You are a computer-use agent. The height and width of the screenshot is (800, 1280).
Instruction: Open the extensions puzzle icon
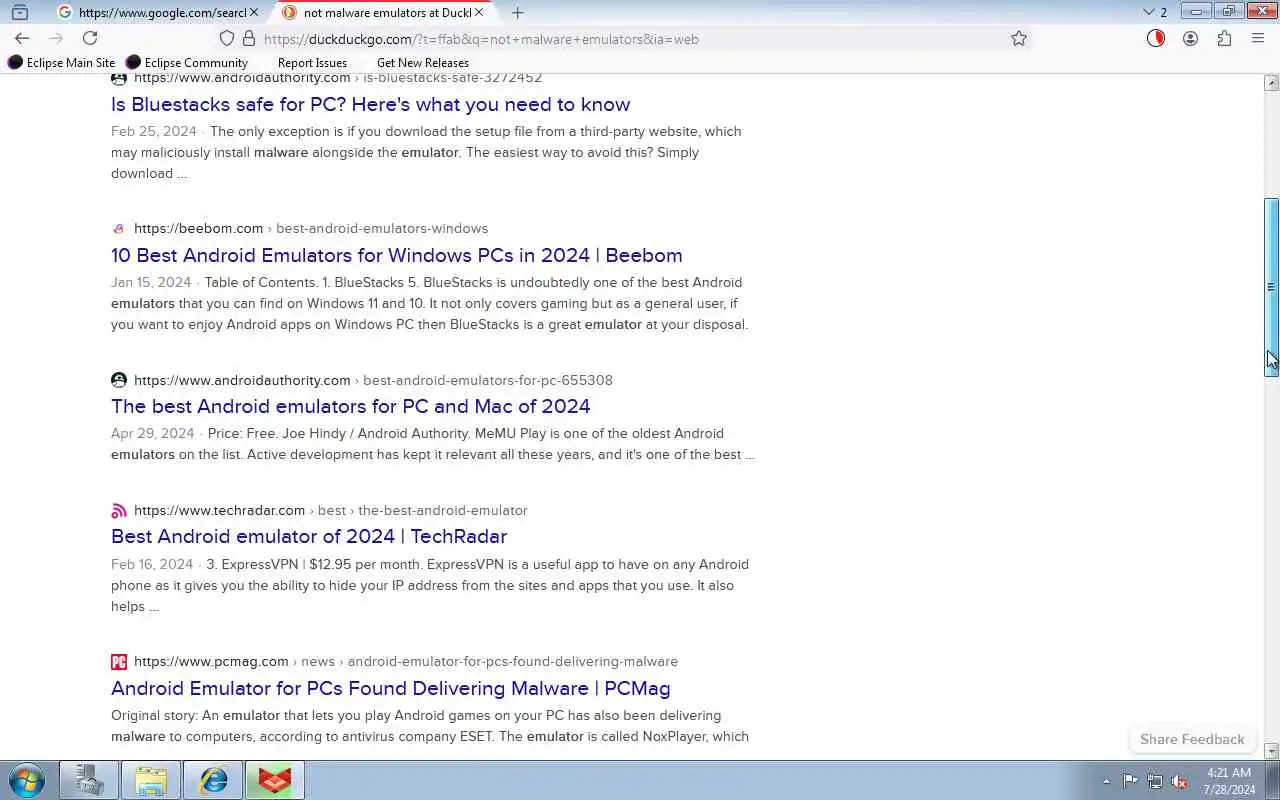pyautogui.click(x=1224, y=38)
